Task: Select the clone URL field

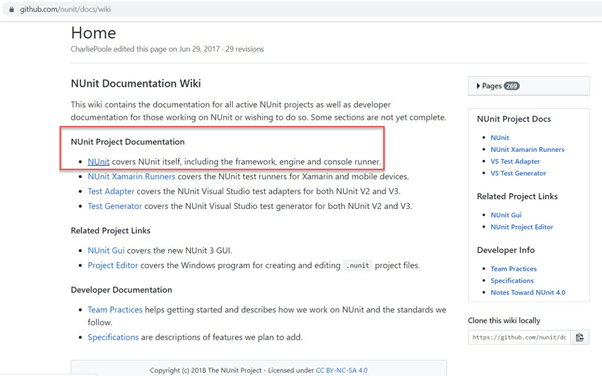Action: 519,337
